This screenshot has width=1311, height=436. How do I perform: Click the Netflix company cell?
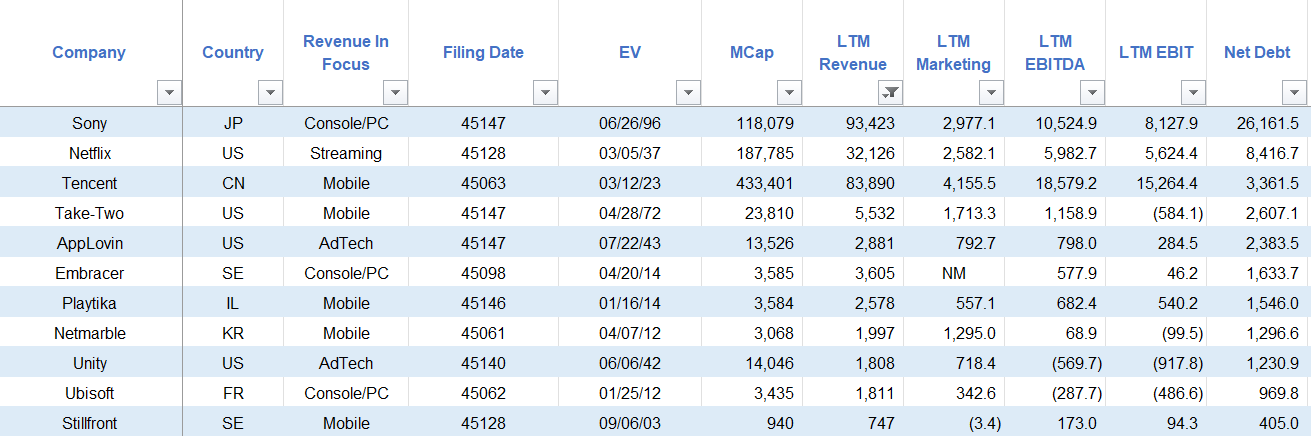point(89,153)
